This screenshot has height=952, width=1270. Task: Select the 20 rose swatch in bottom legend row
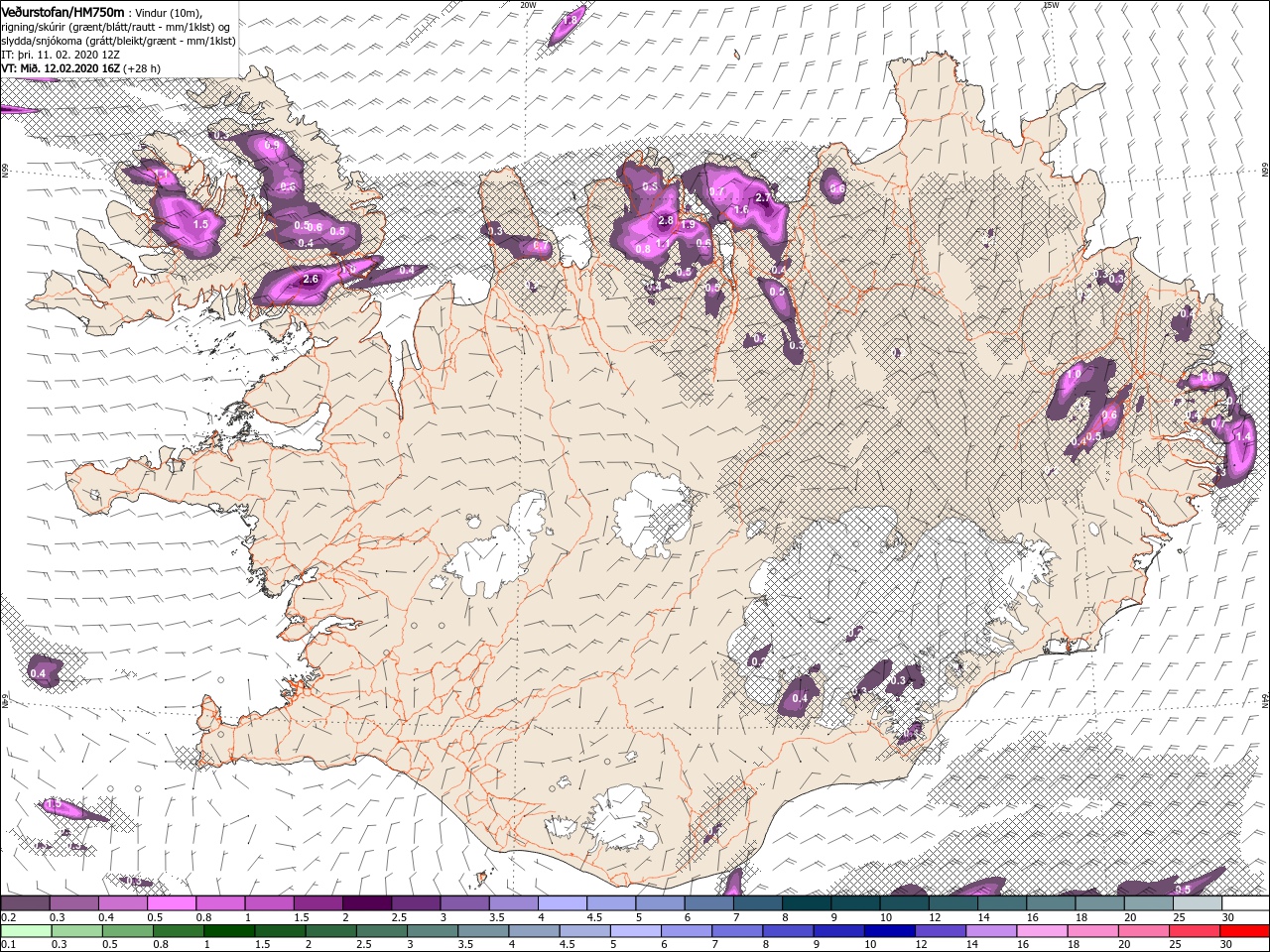tap(1141, 931)
